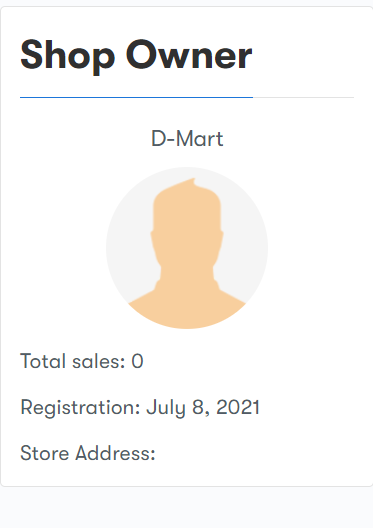
Task: Click the shoulders of the avatar silhouette
Action: coord(187,308)
